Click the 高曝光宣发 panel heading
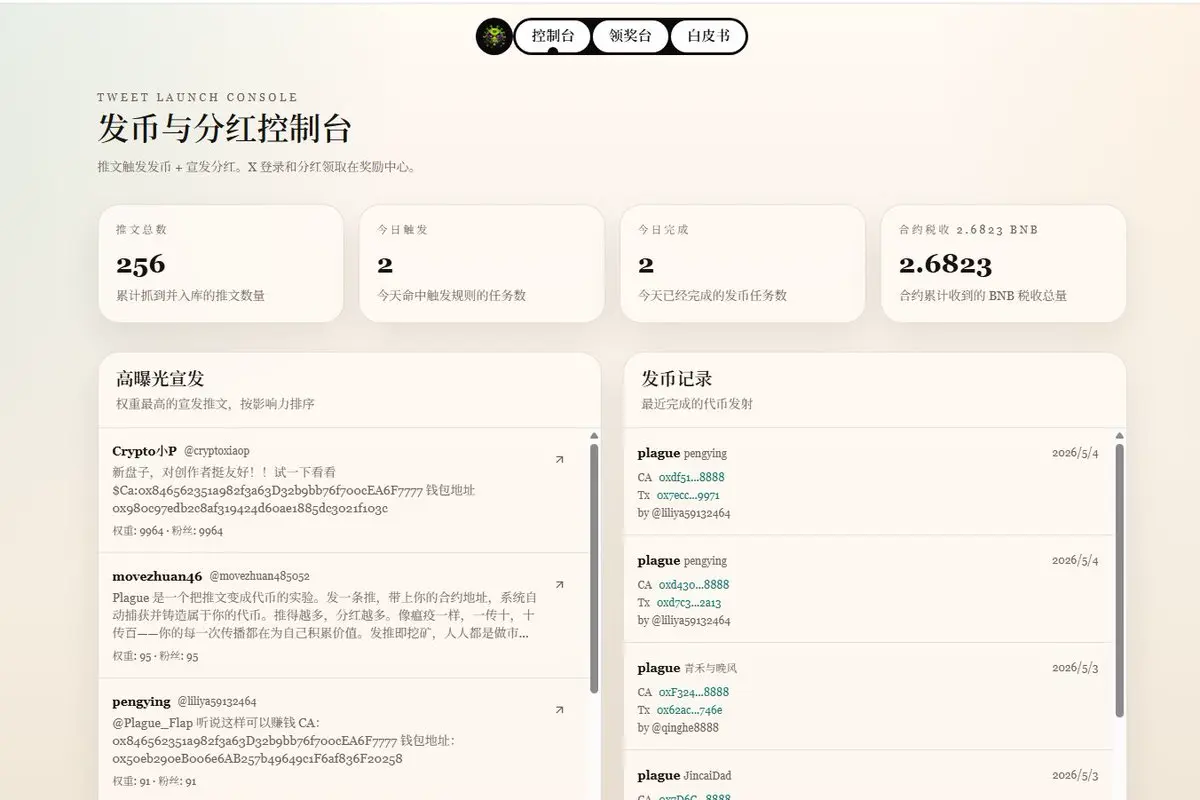The image size is (1200, 800). point(160,379)
